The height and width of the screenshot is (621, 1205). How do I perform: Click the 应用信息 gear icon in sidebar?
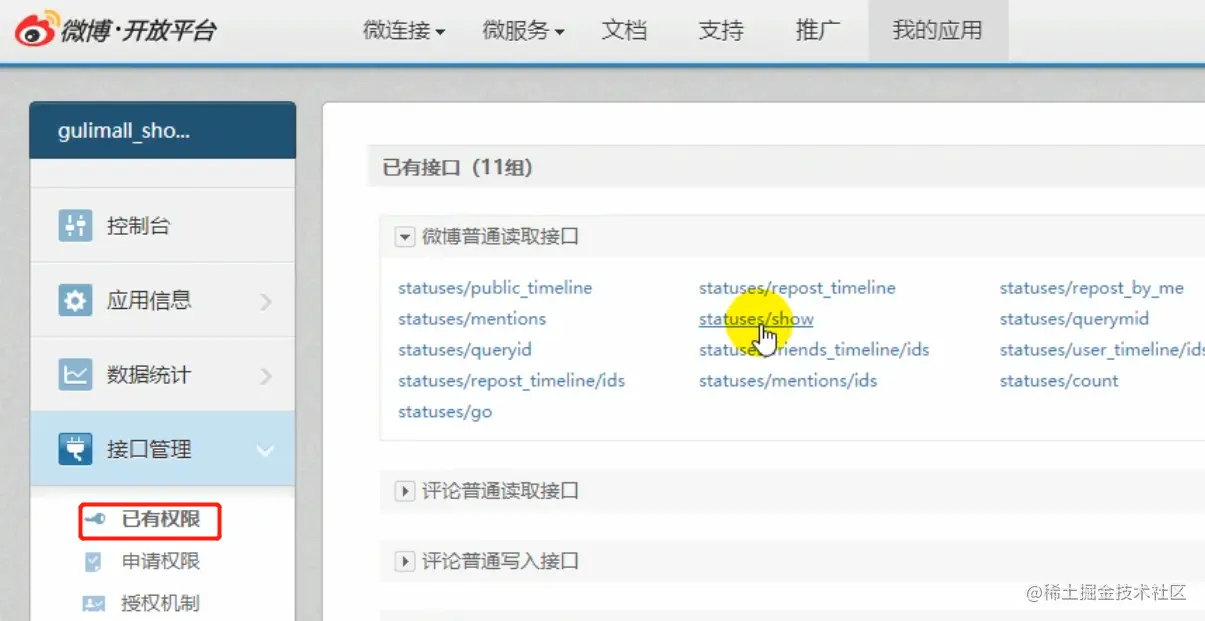point(73,299)
